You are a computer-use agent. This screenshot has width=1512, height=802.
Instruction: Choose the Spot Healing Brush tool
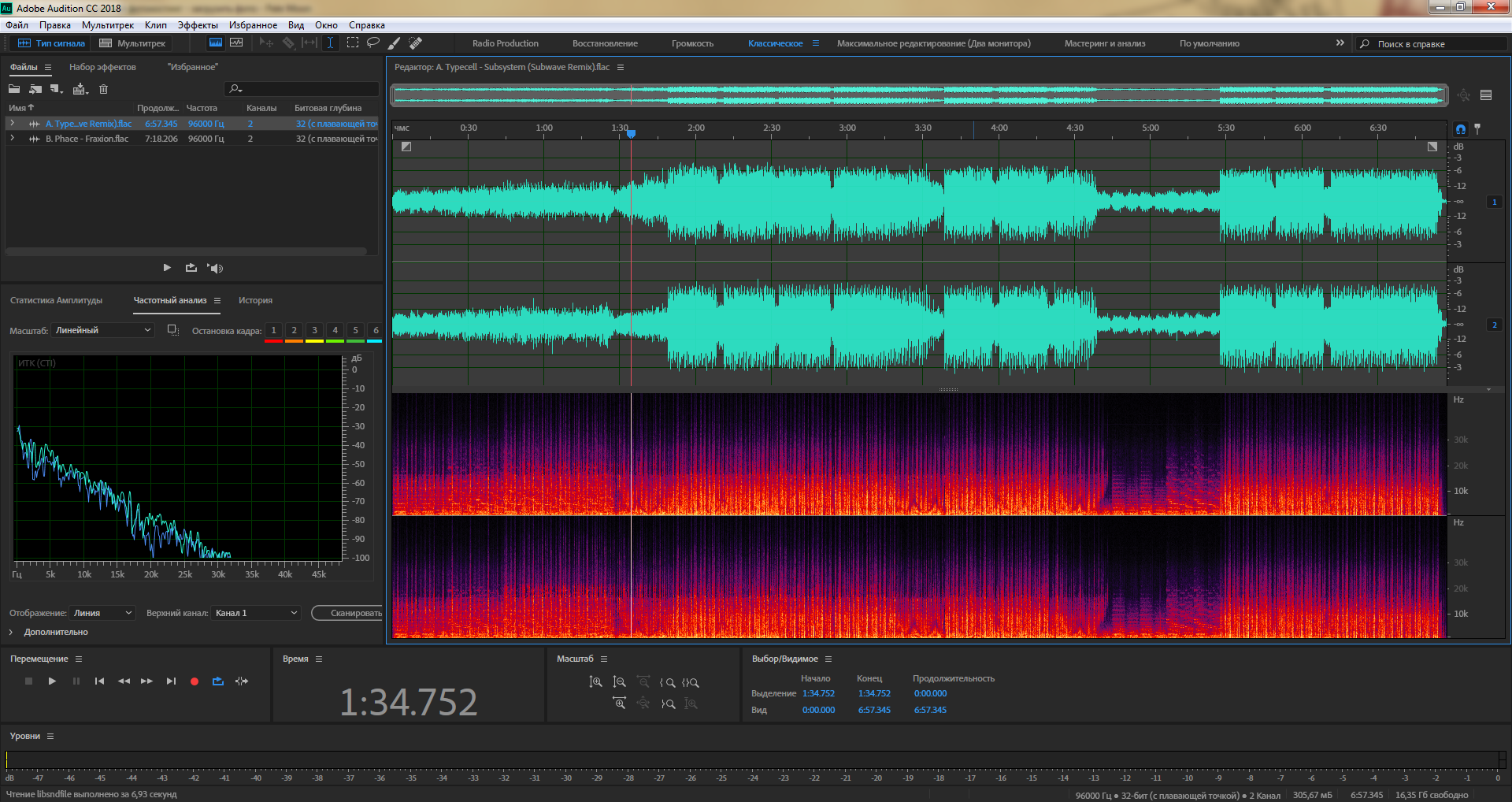point(416,43)
